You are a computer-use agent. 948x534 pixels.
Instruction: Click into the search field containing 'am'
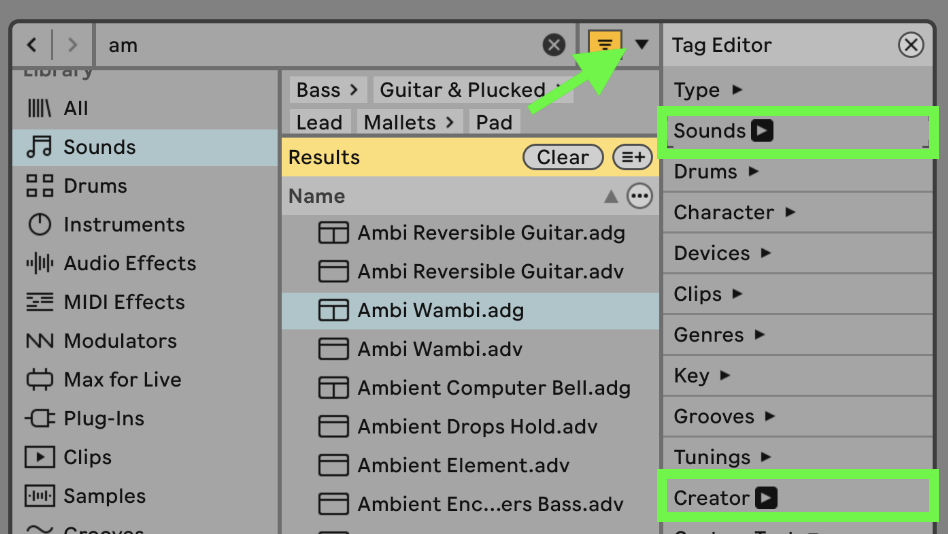[x=320, y=45]
